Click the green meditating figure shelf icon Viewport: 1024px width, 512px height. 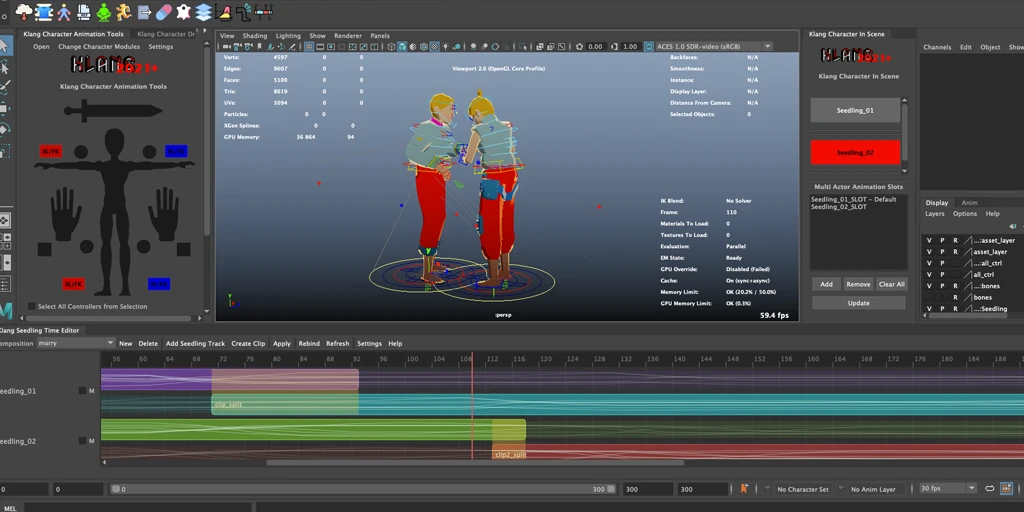pyautogui.click(x=104, y=11)
